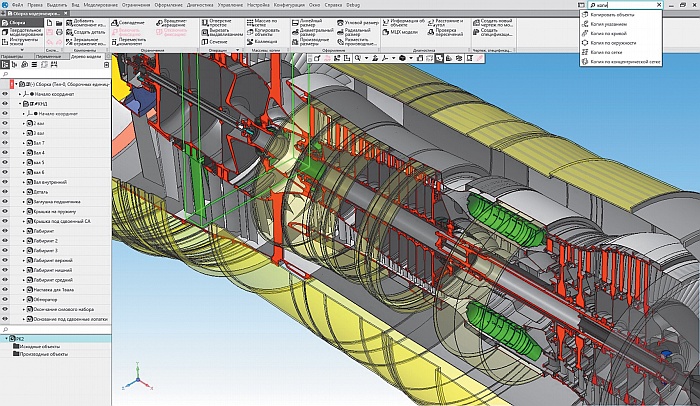
Task: Toggle visibility eye for Вал внутренний
Action: point(5,181)
